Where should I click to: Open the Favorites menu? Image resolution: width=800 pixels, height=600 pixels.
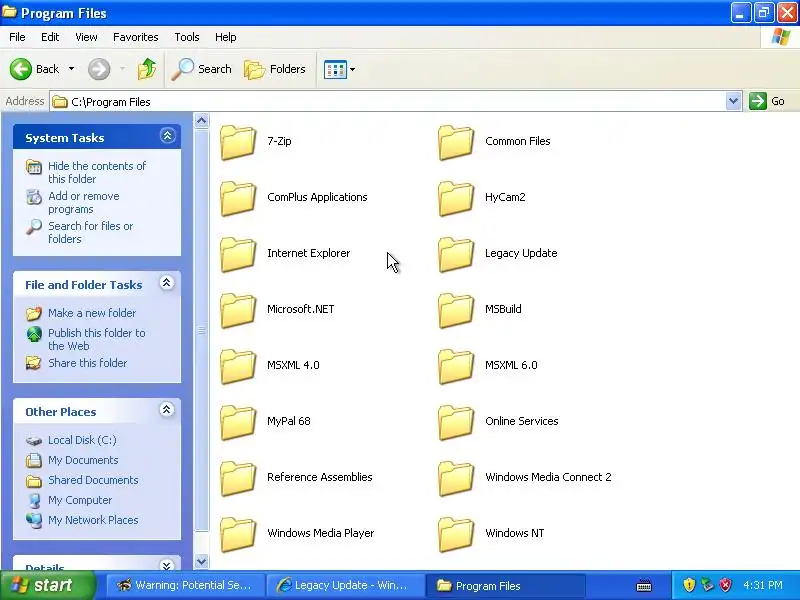[136, 37]
